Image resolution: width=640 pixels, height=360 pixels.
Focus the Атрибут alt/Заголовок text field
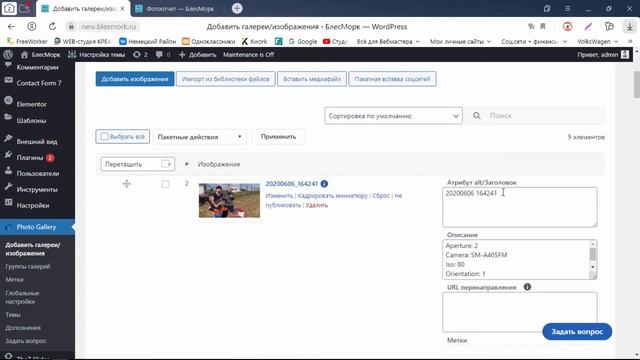tap(520, 207)
